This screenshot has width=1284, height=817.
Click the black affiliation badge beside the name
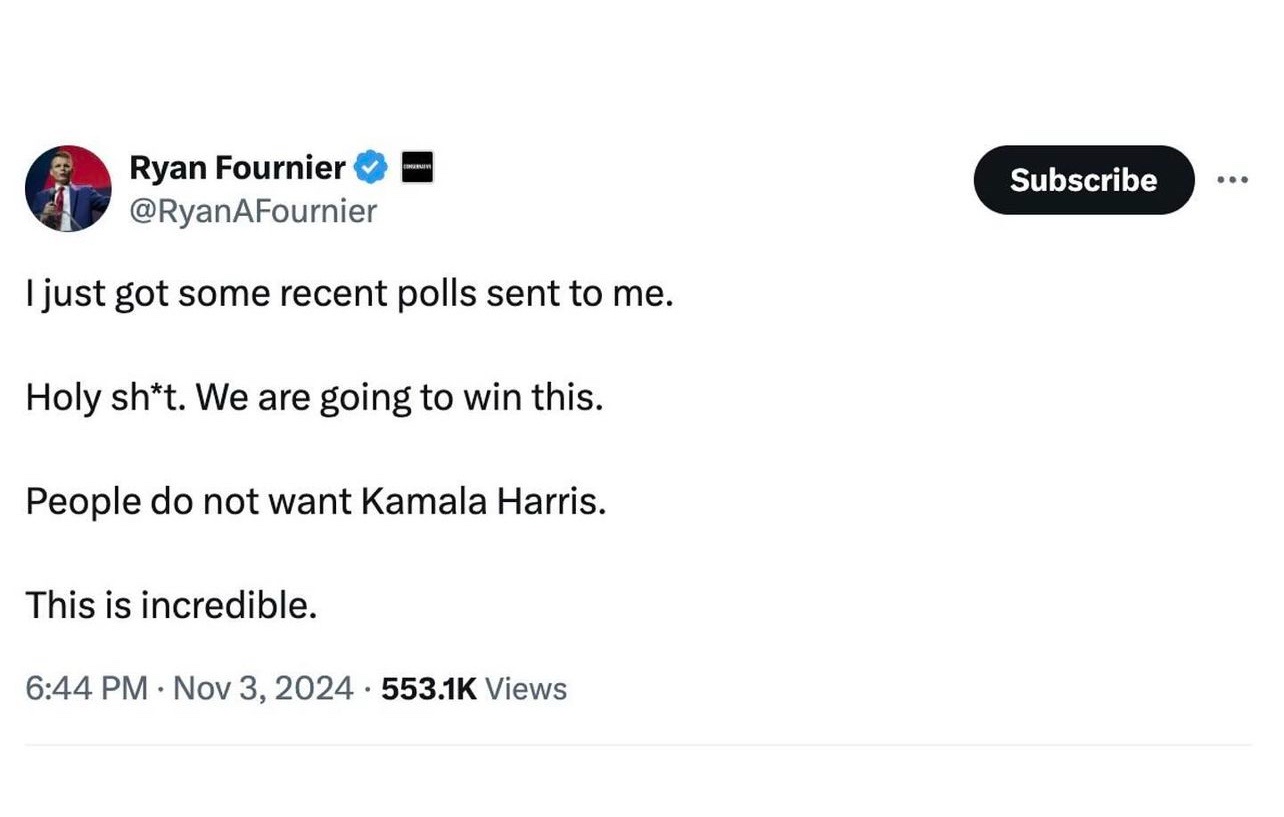(417, 168)
